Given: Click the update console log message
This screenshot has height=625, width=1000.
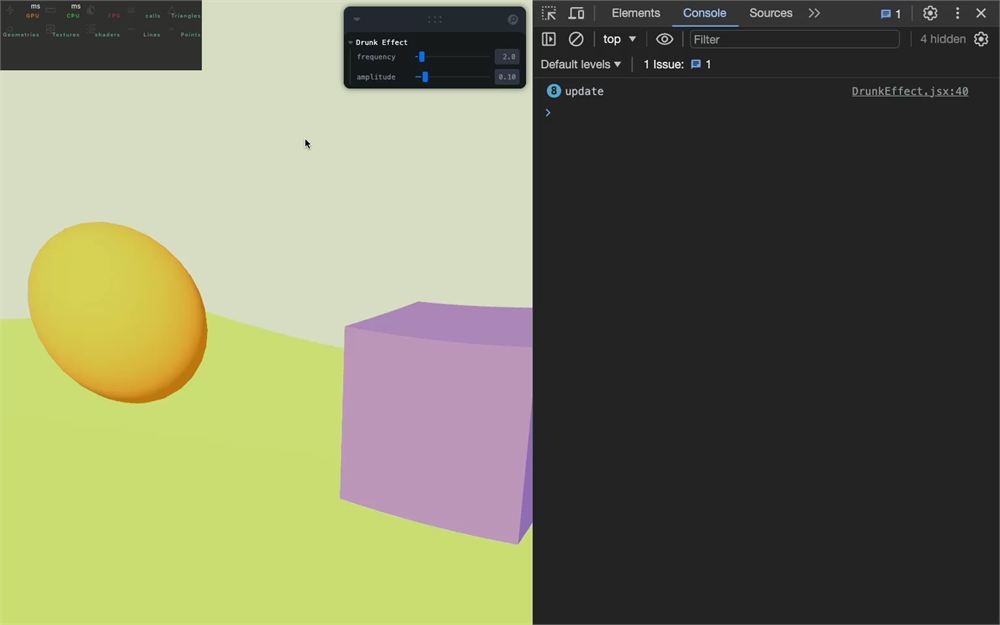Looking at the screenshot, I should pyautogui.click(x=584, y=91).
